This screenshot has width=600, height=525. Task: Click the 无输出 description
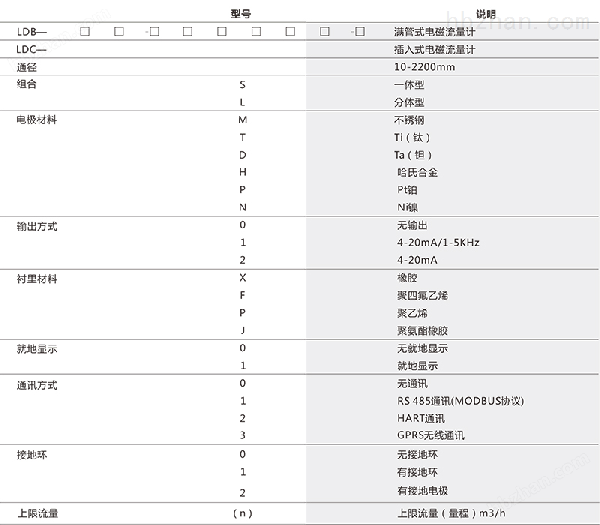(x=412, y=225)
